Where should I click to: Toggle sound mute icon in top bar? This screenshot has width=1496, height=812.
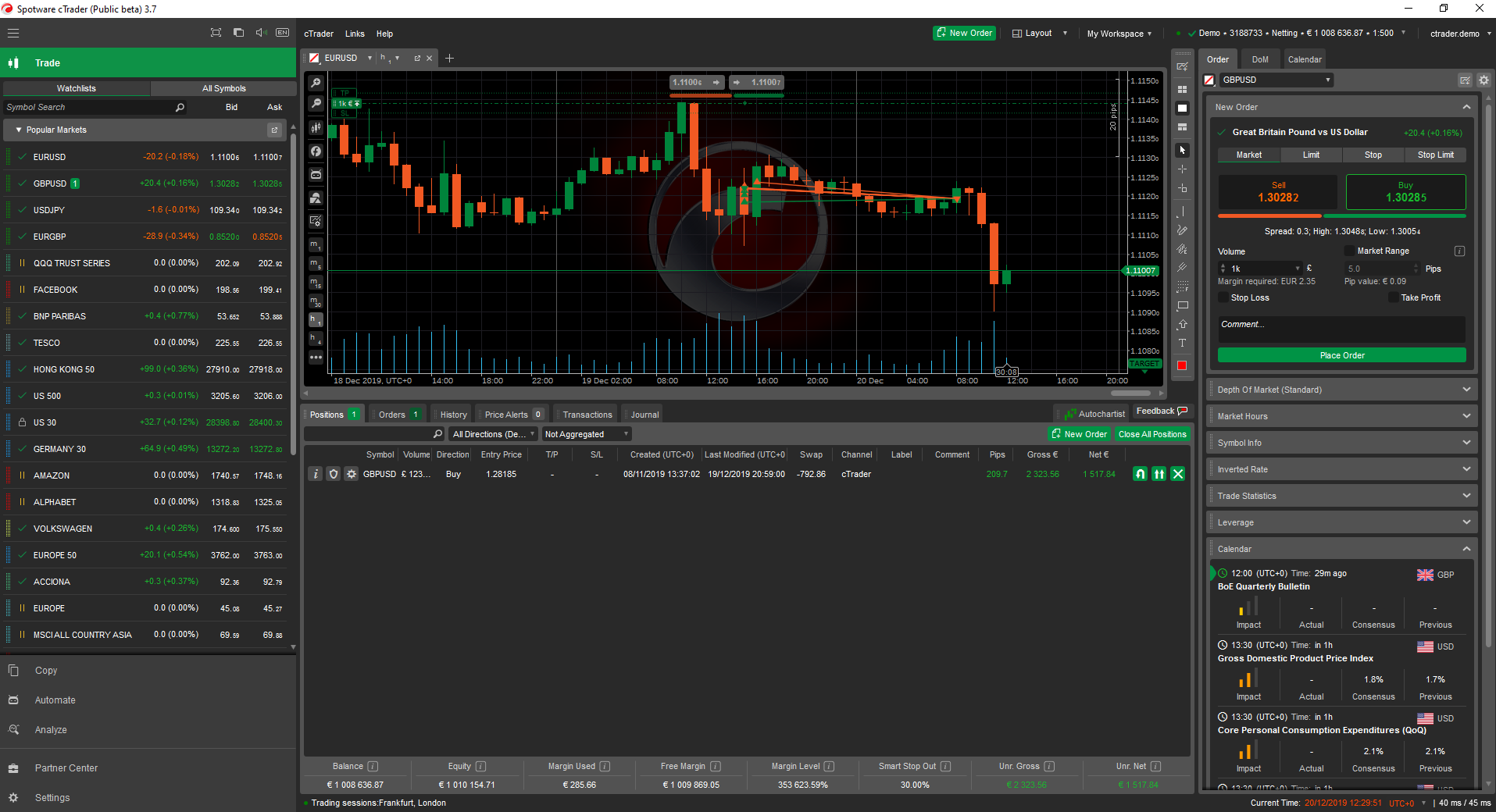coord(261,33)
